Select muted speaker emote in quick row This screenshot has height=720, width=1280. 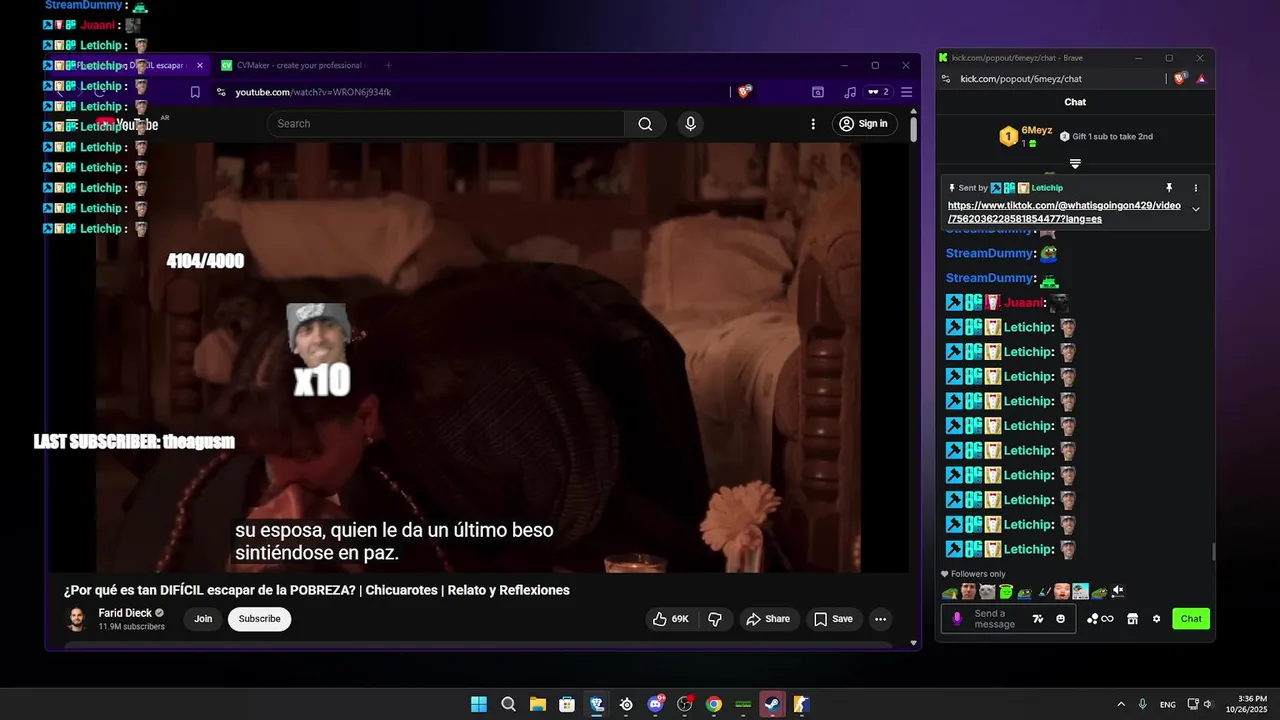tap(1118, 592)
